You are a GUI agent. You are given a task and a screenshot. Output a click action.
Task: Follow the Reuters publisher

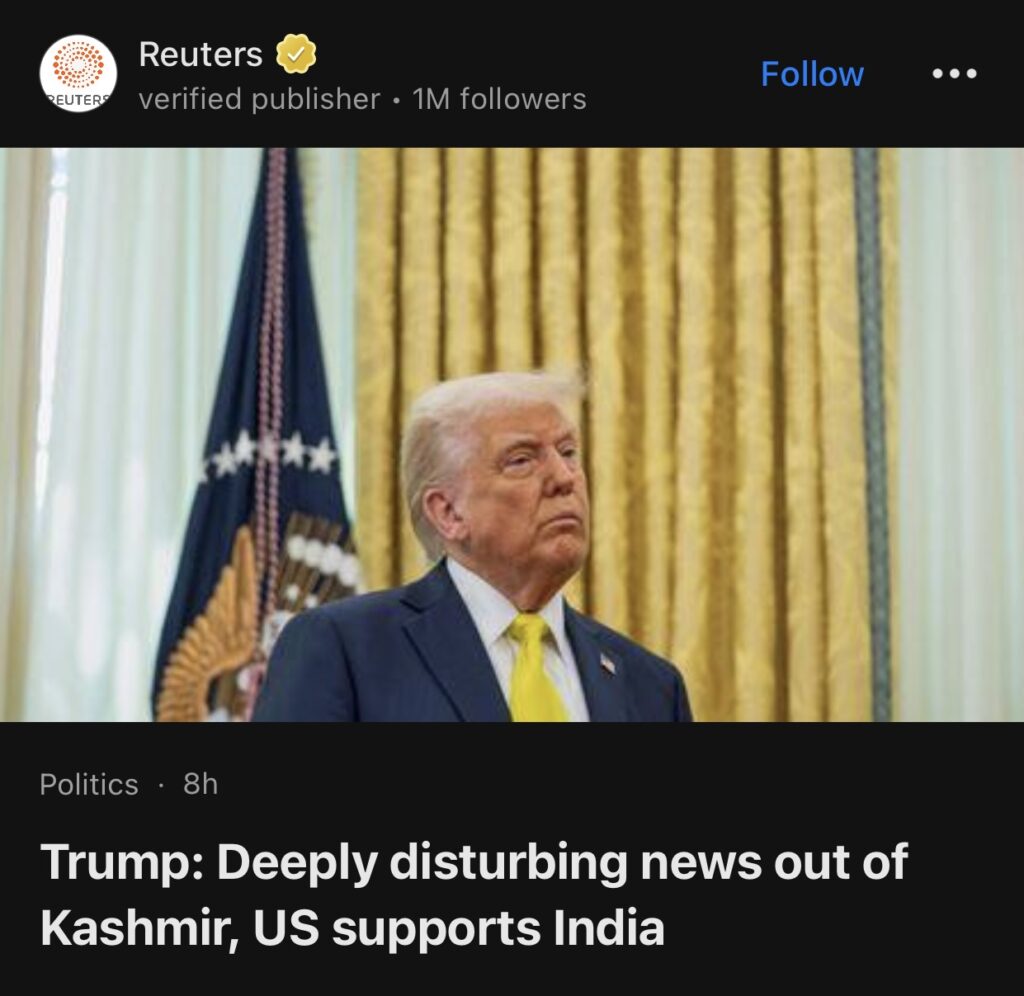click(x=812, y=74)
